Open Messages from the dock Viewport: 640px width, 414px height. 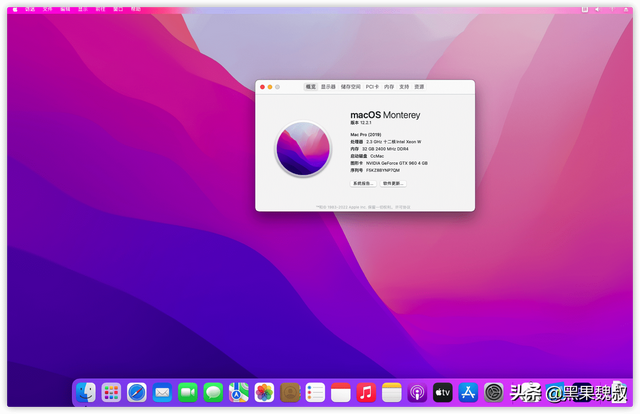[x=213, y=392]
